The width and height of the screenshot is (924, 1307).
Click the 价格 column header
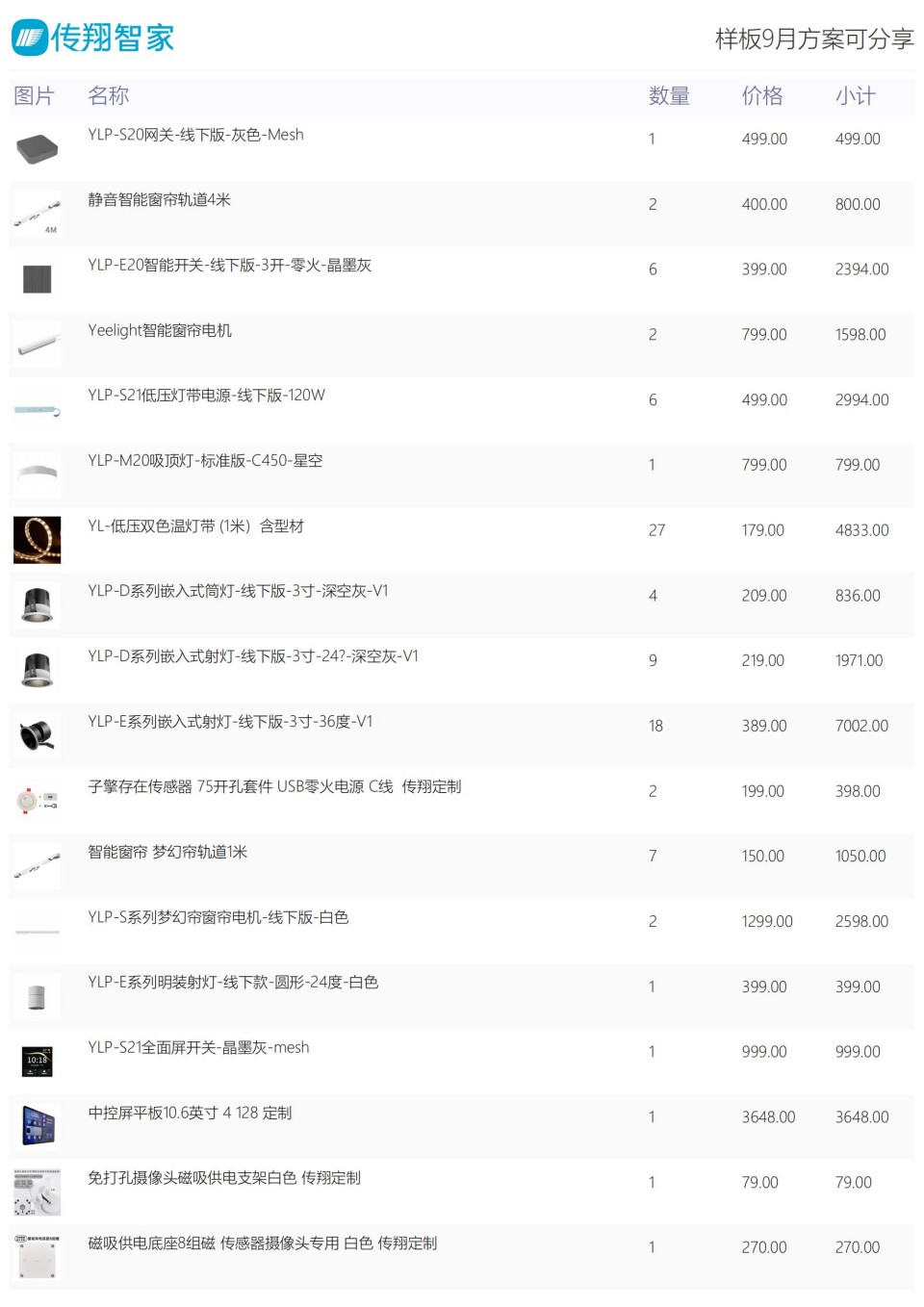pyautogui.click(x=762, y=95)
